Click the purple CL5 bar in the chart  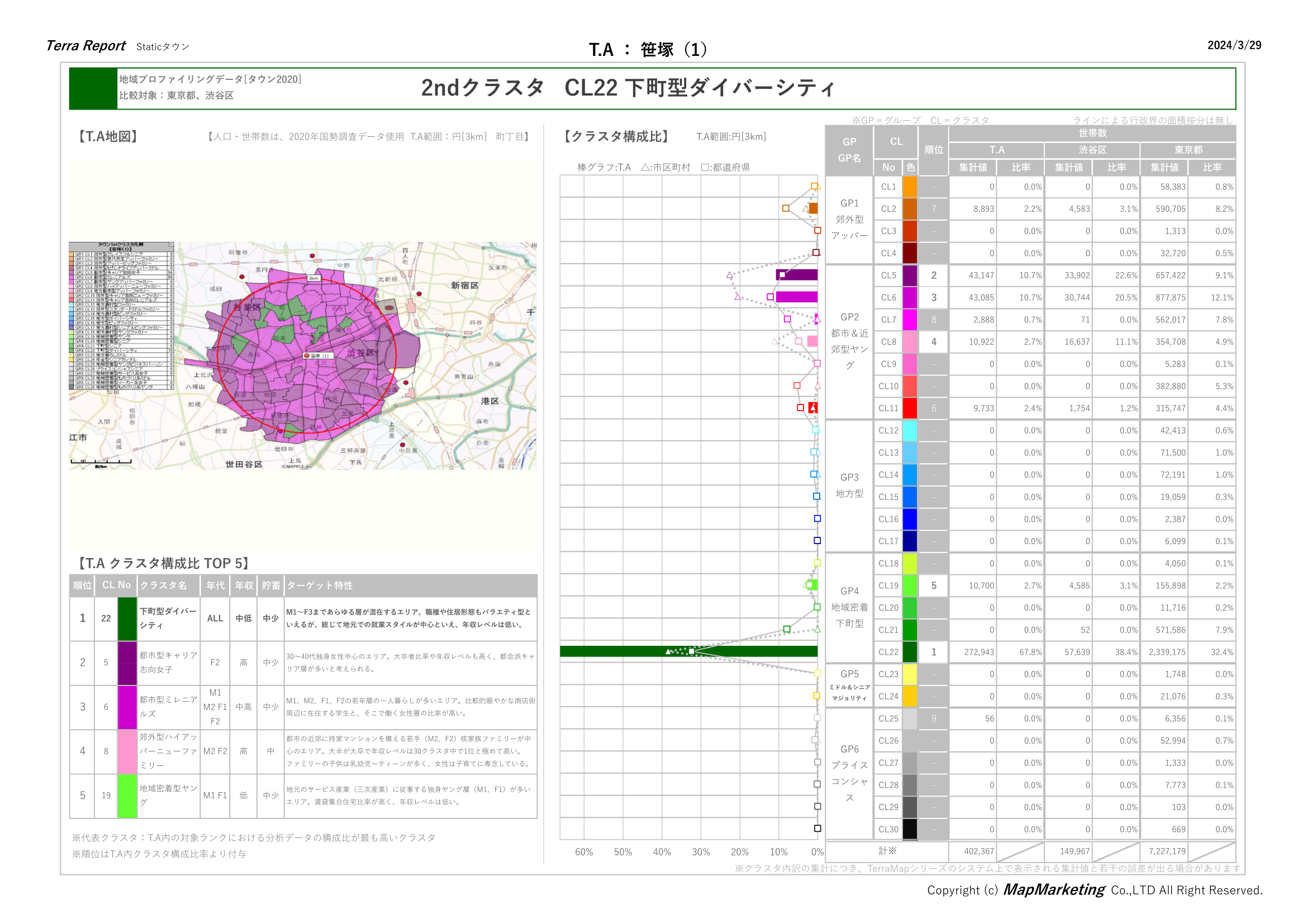(x=797, y=275)
